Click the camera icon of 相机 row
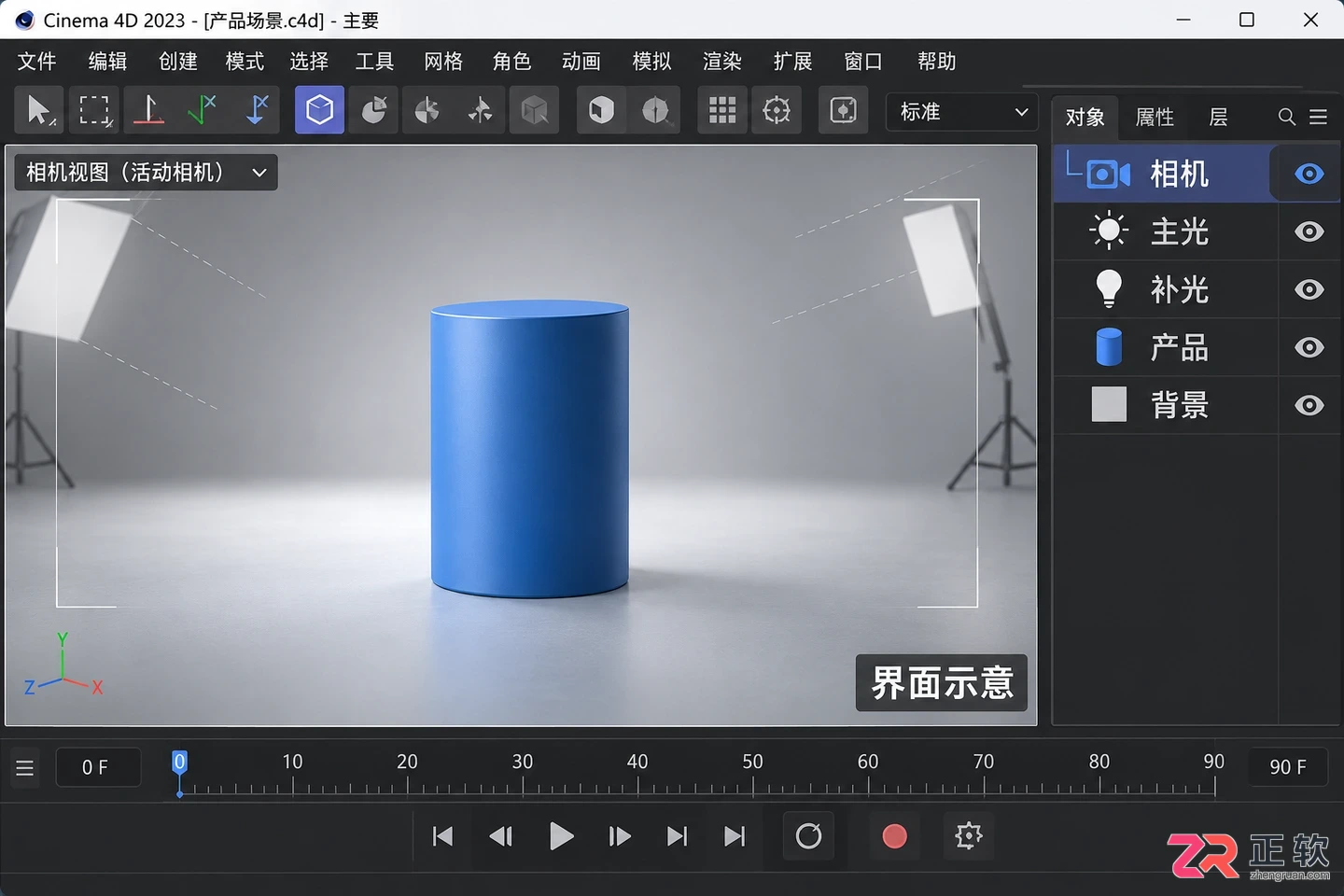 click(x=1109, y=174)
